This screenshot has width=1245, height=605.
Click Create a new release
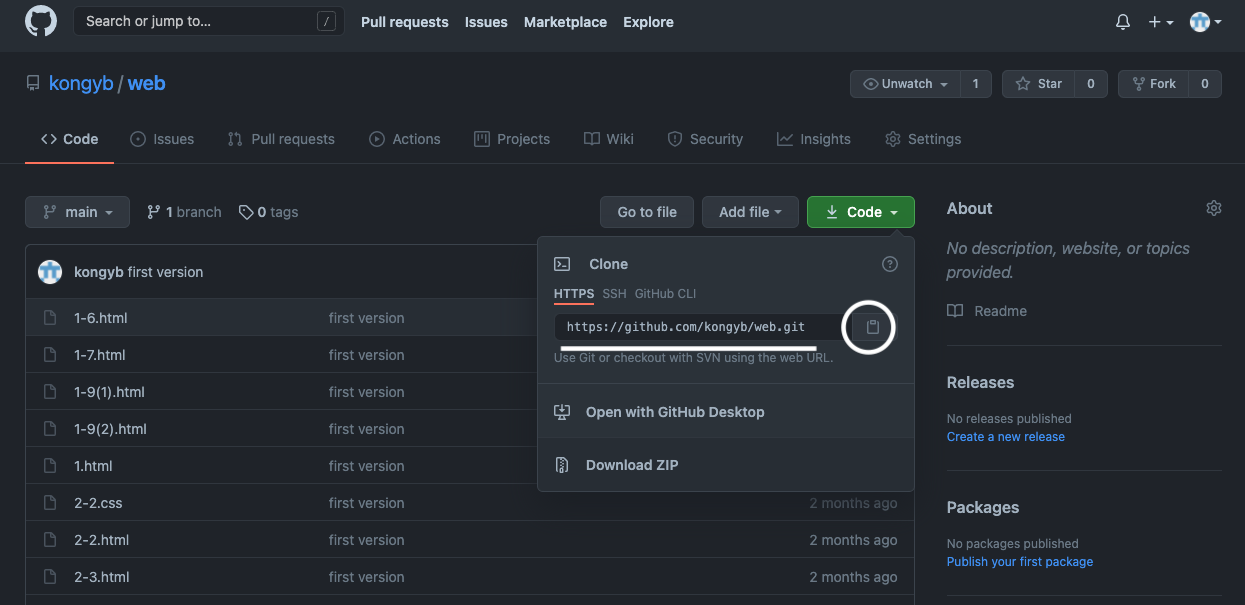(1006, 437)
